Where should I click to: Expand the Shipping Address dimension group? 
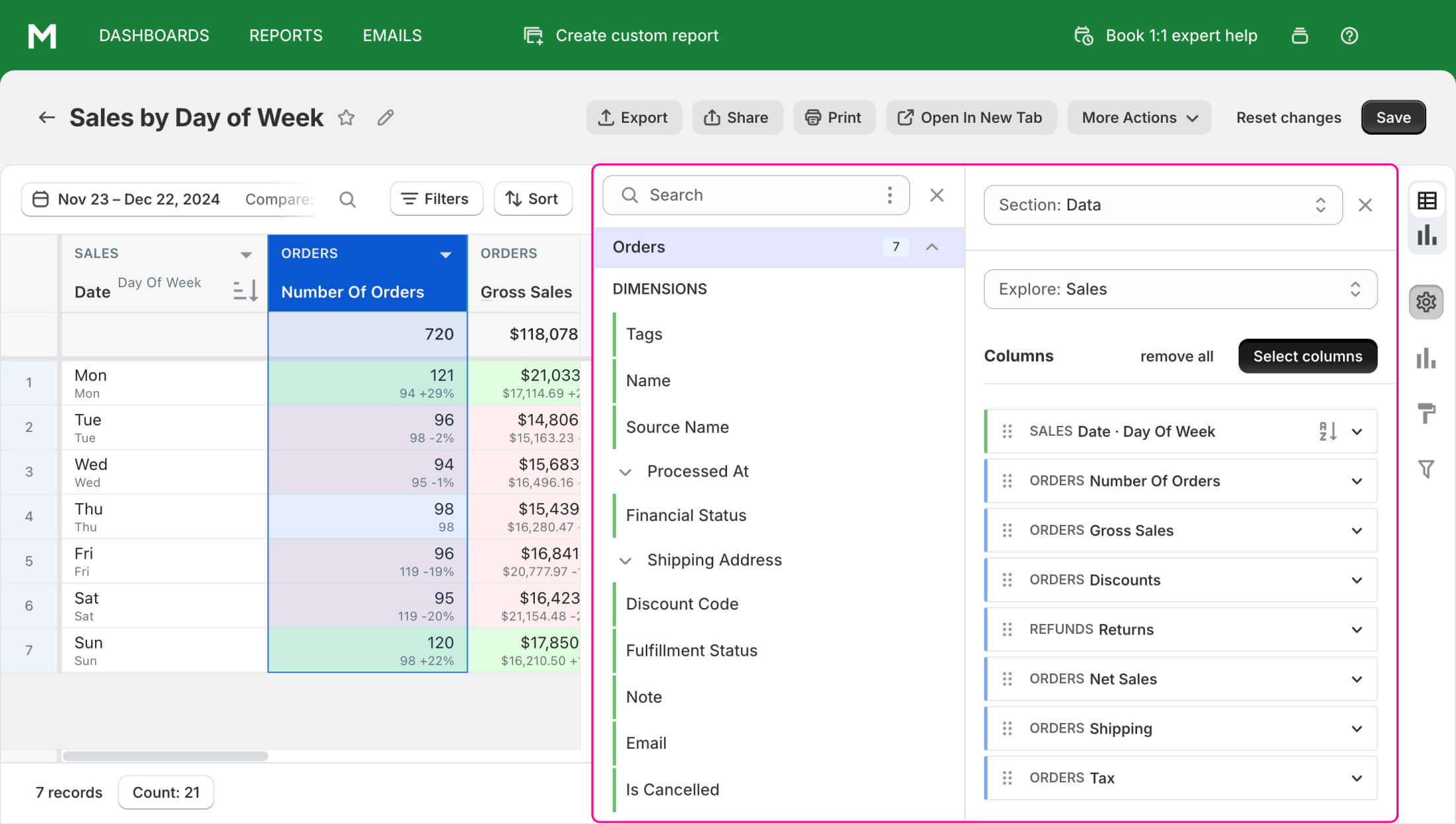625,561
